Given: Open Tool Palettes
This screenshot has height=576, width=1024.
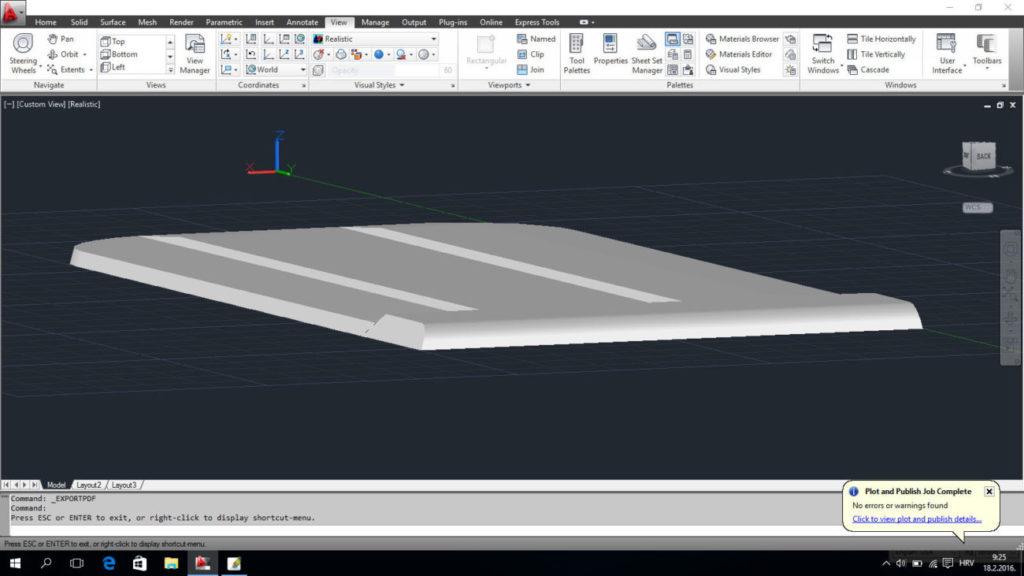Looking at the screenshot, I should [x=575, y=52].
